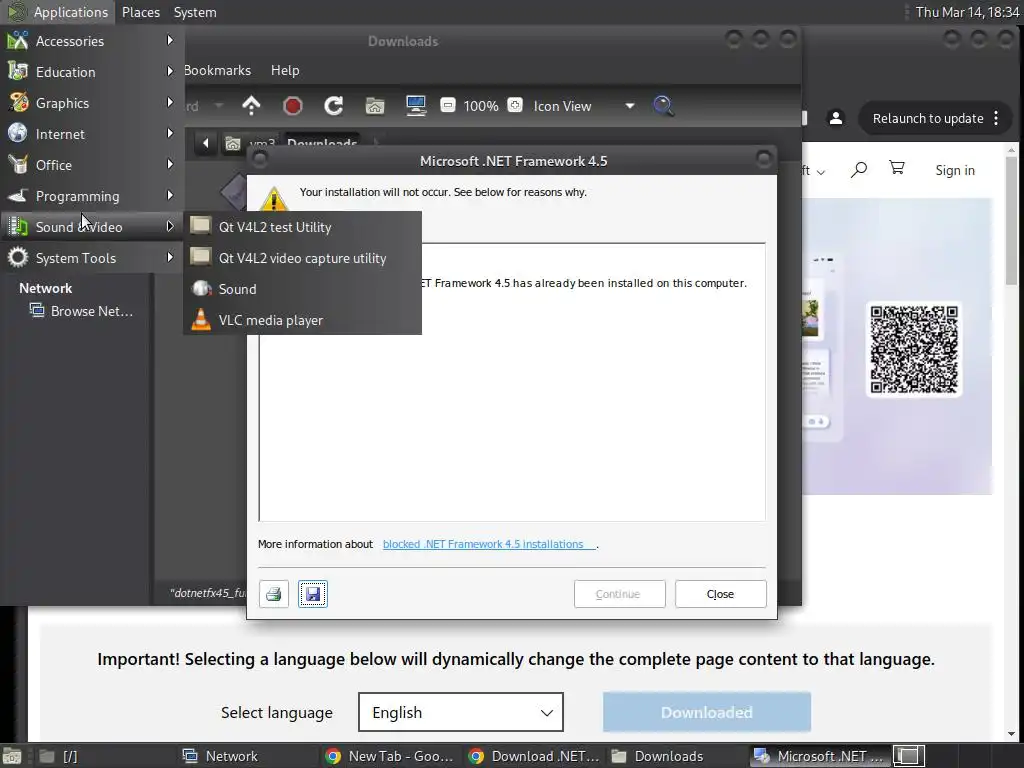Click the QR code image
Screen dimensions: 1024x768
(x=914, y=349)
